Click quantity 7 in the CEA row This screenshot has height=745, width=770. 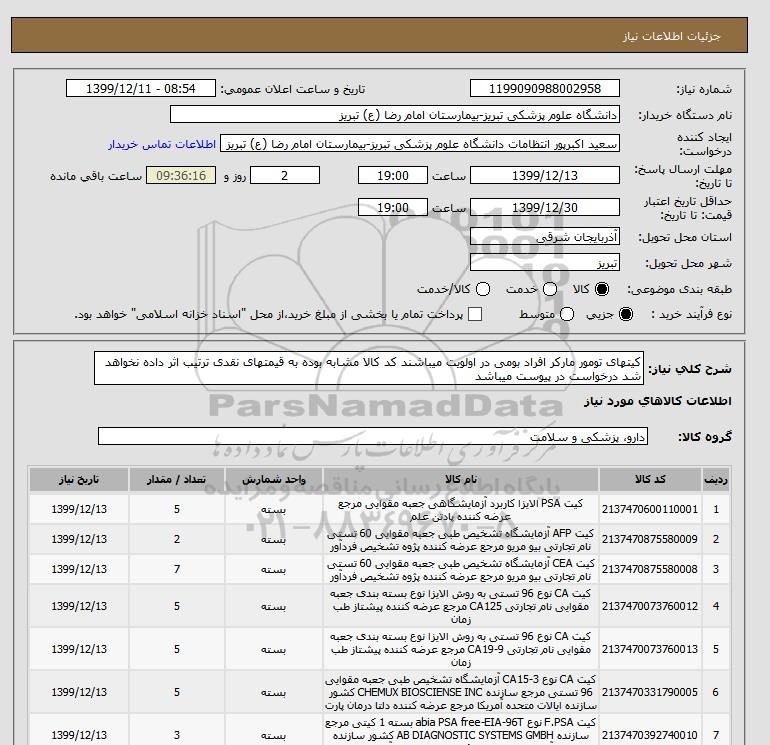(x=177, y=569)
